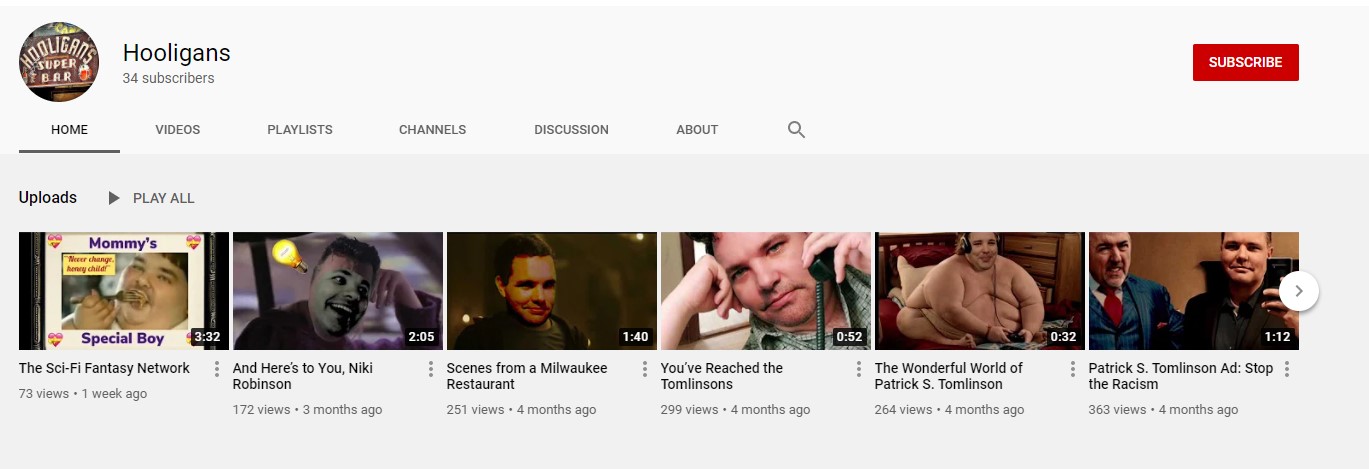Click the 299 views • 4 months ago text
1369x469 pixels.
736,410
